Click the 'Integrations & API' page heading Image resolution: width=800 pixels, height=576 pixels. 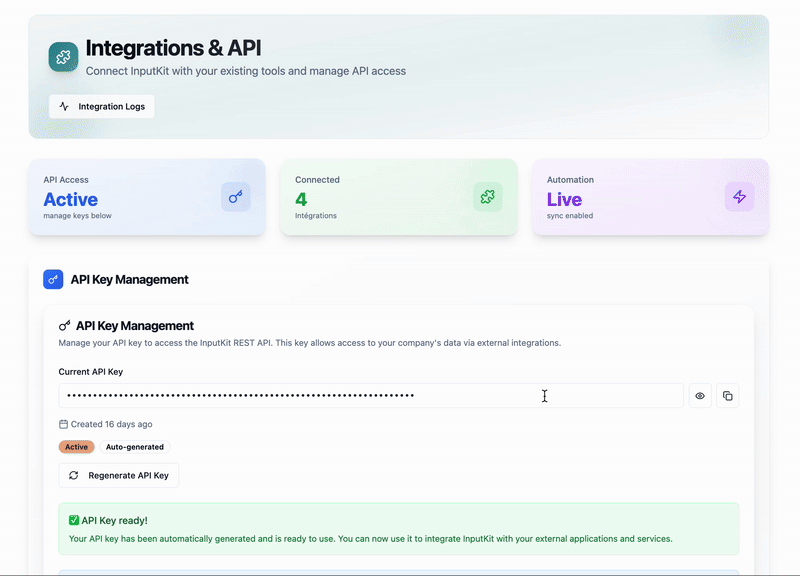[x=173, y=48]
